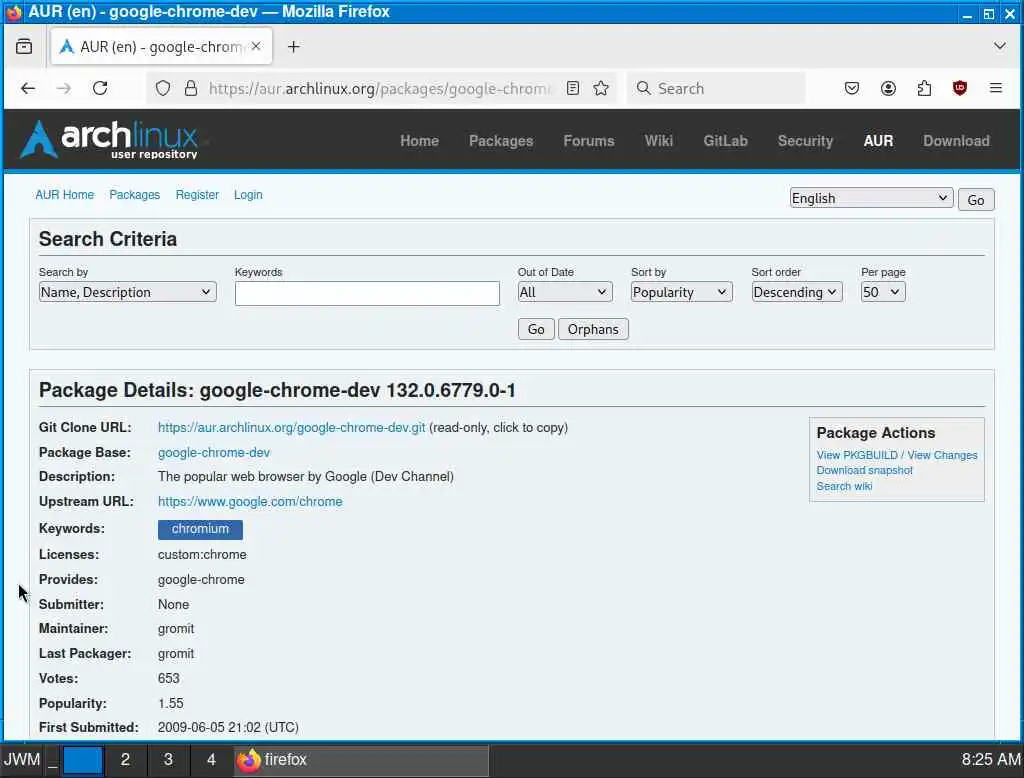Open the Firefox View icon in tab bar
Viewport: 1024px width, 778px height.
(24, 46)
